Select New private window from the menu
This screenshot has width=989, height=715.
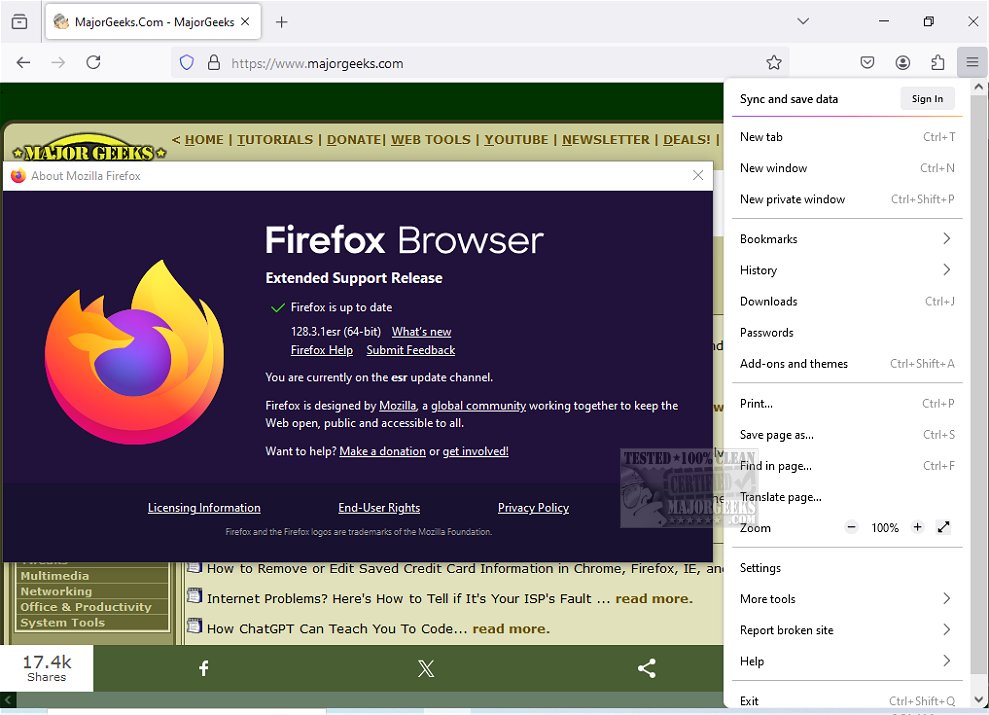(793, 199)
